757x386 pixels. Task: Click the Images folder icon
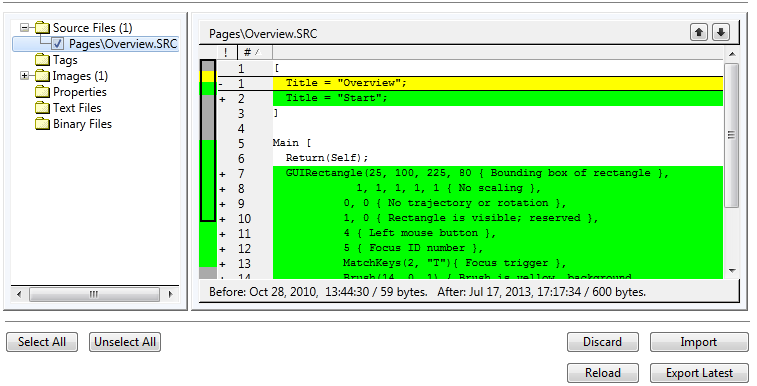(x=42, y=76)
